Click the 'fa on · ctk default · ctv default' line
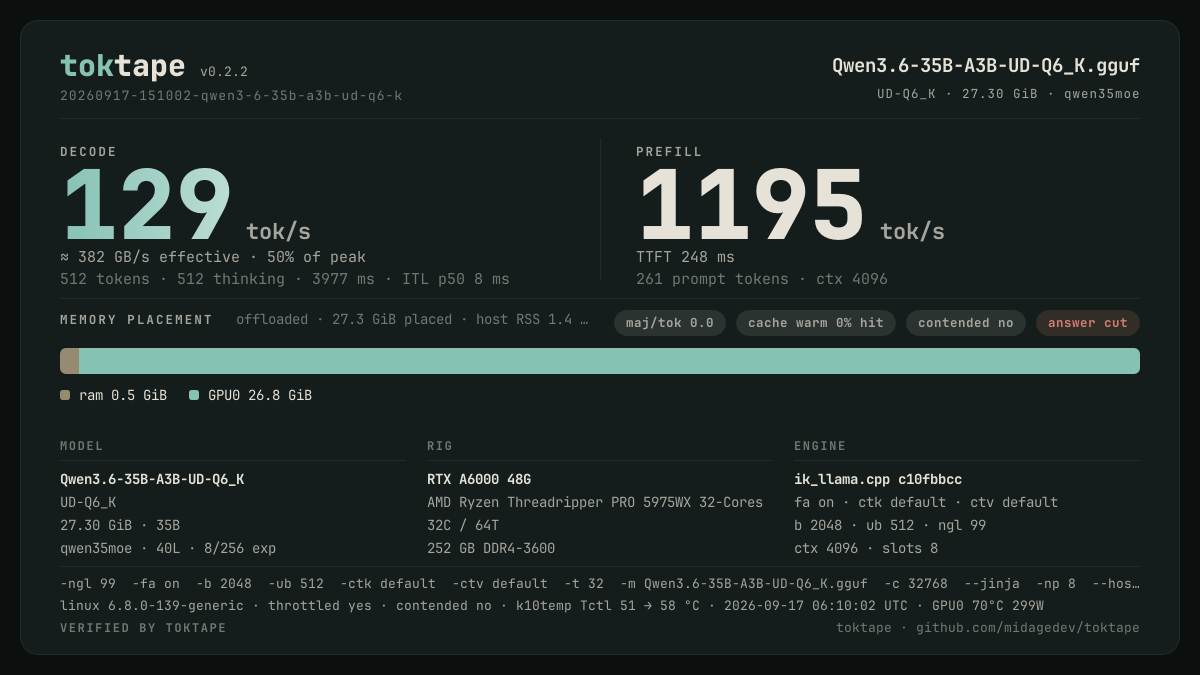Image resolution: width=1200 pixels, height=675 pixels. pos(926,502)
